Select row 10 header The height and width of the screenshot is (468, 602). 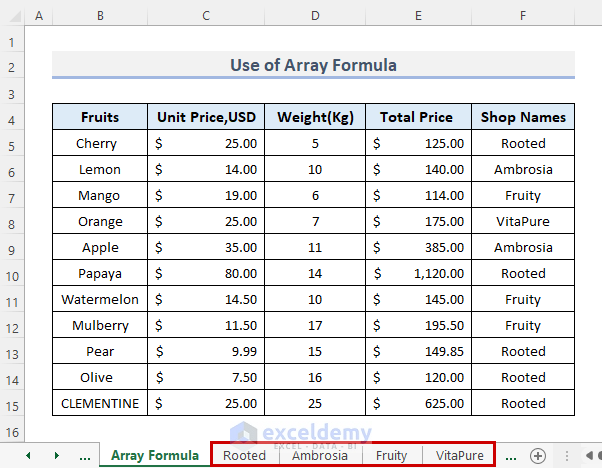pyautogui.click(x=12, y=274)
